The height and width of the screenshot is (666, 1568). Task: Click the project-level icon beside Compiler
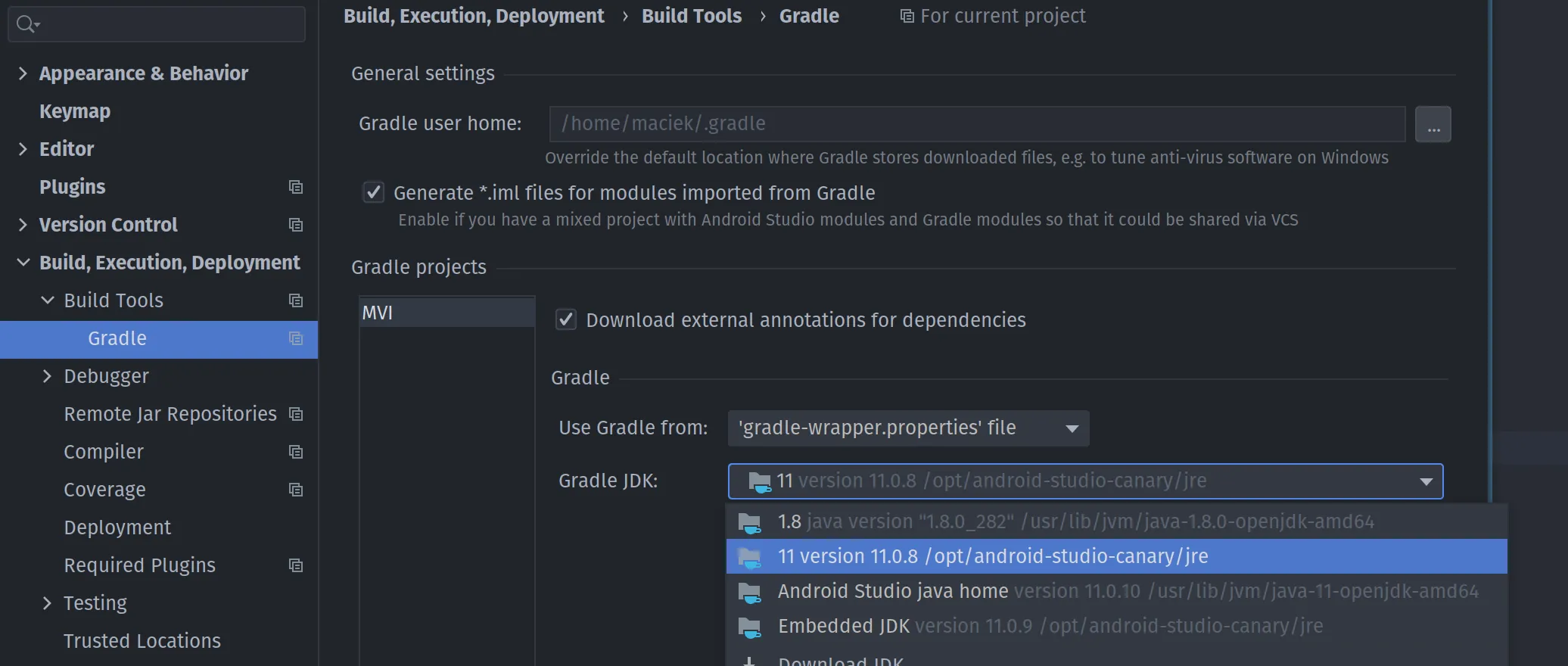point(296,452)
